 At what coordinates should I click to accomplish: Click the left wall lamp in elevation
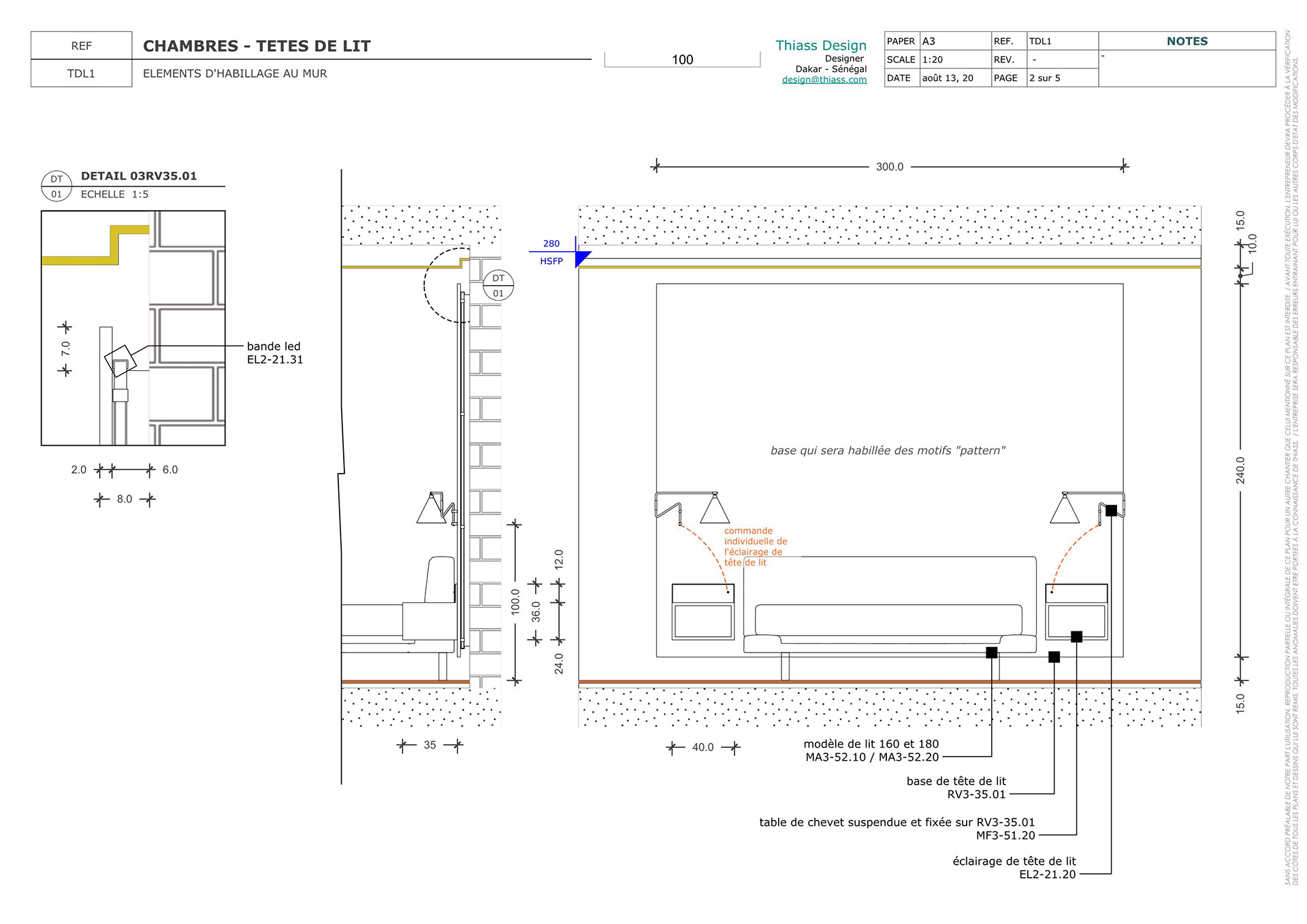[692, 508]
